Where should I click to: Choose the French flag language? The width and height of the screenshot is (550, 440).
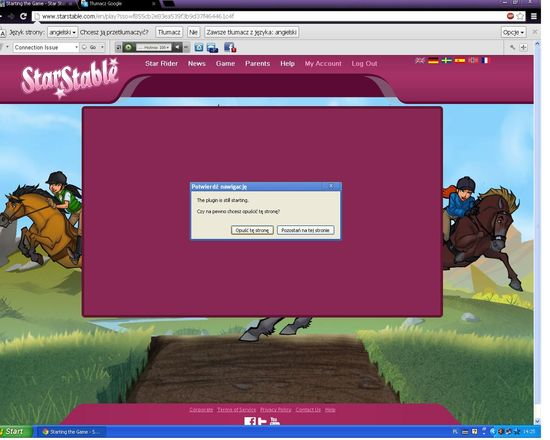(x=485, y=60)
